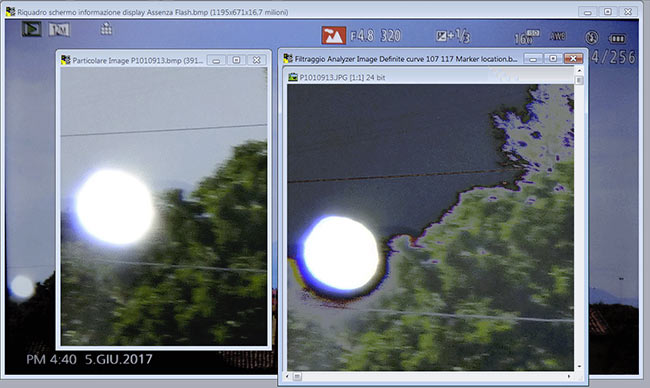
Task: Maximize the Filtraggio Analyzer Image window
Action: [x=553, y=59]
